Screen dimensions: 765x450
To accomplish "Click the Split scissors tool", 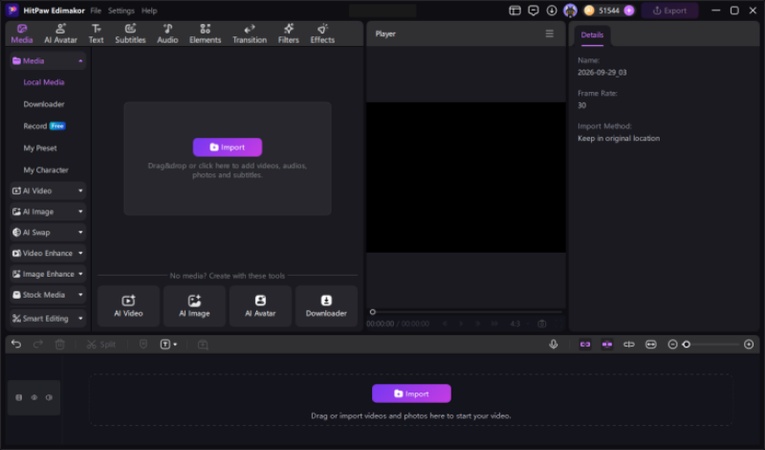I will pyautogui.click(x=101, y=344).
